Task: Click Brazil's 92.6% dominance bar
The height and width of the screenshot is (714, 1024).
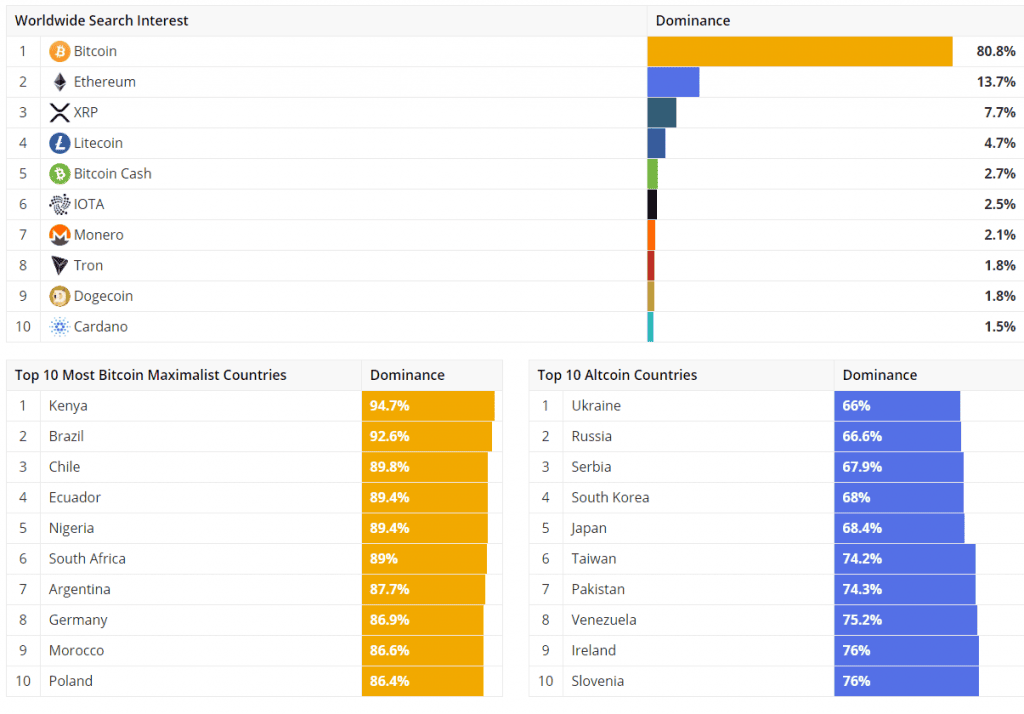Action: [x=426, y=436]
